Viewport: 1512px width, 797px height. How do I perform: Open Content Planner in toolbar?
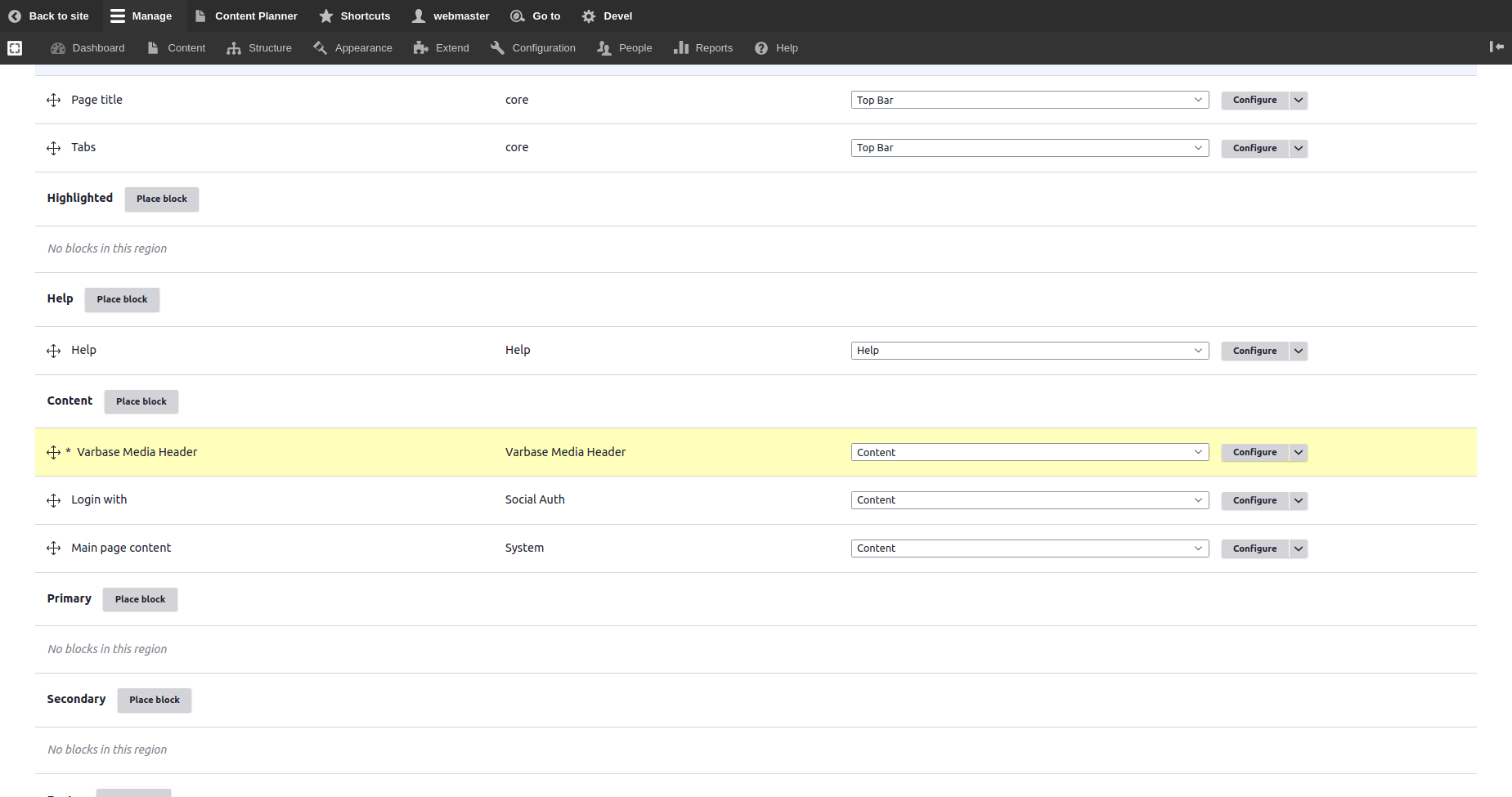tap(246, 16)
